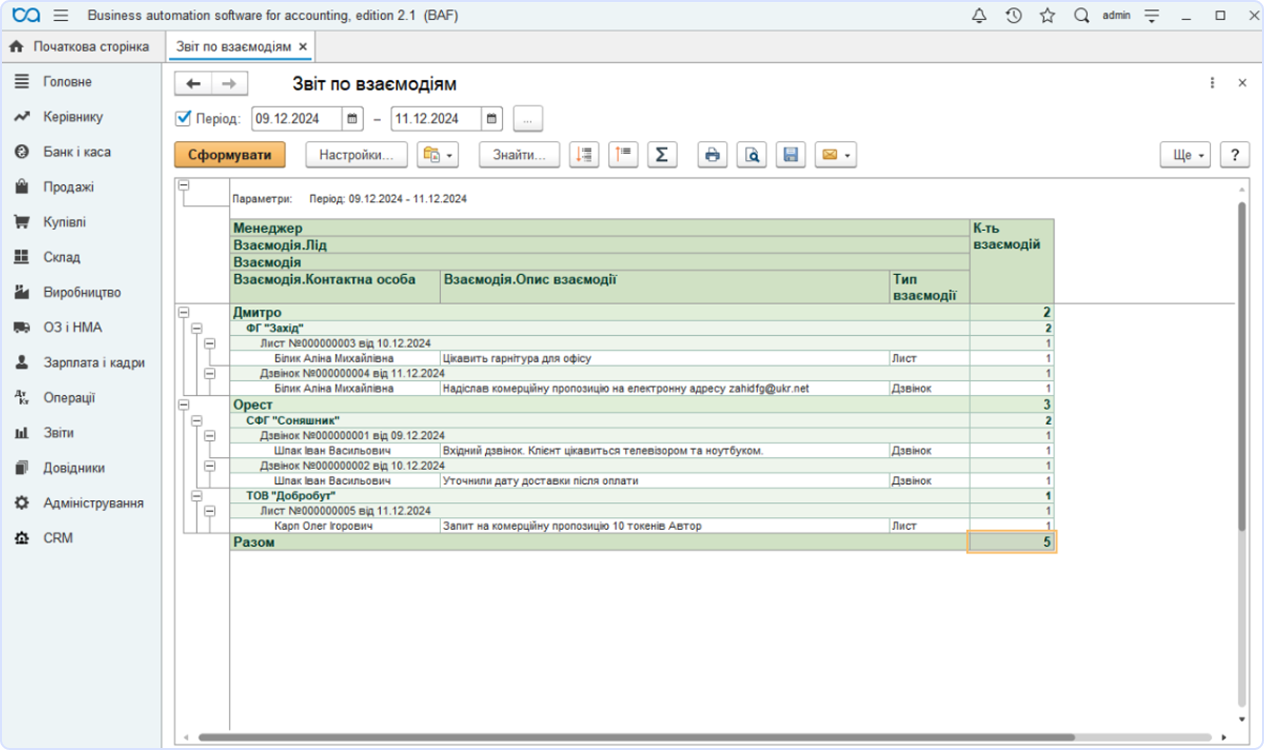
Task: Close the Звіт по взаємодіям tab
Action: 303,47
